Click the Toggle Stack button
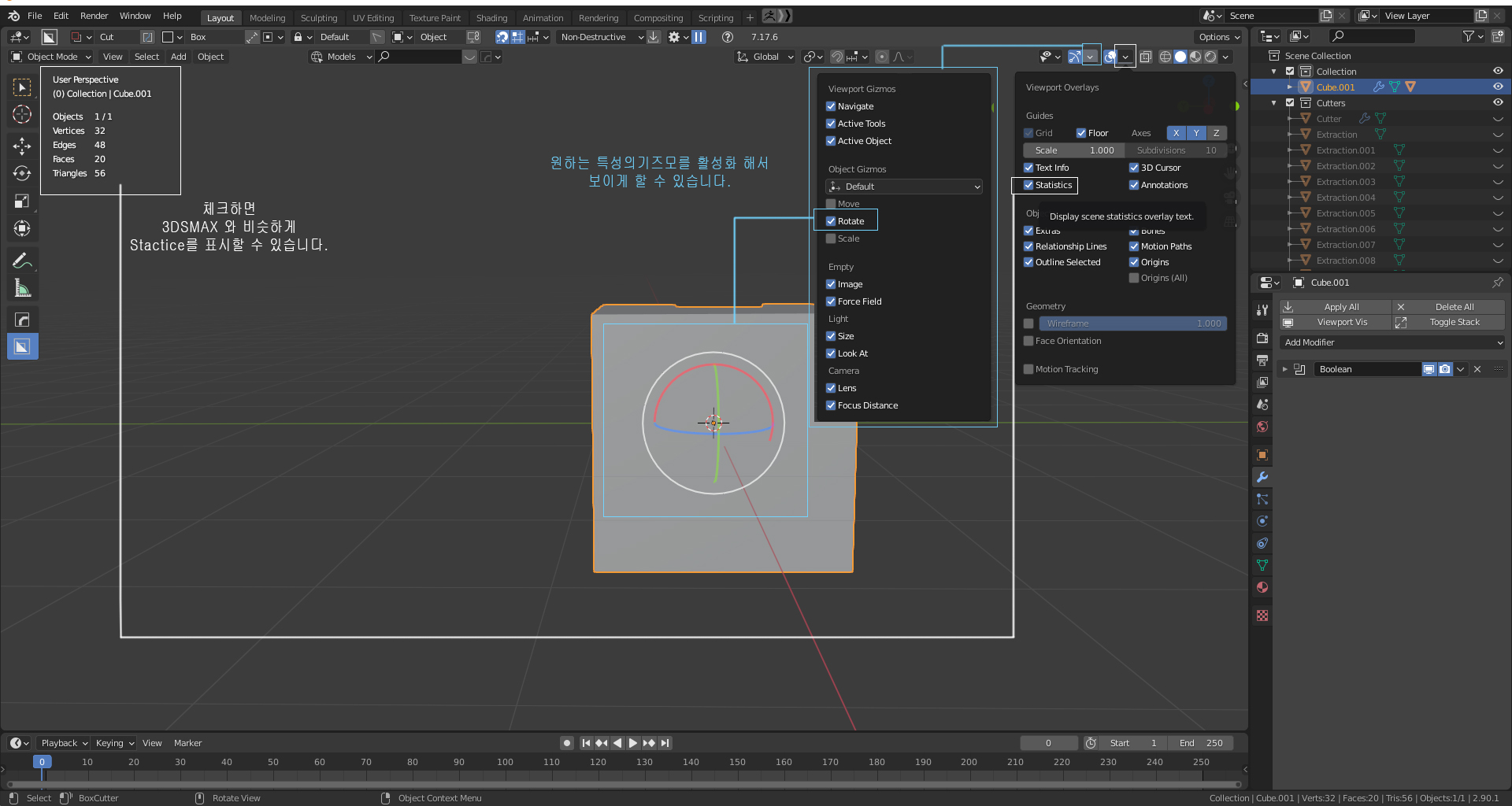Viewport: 1512px width, 806px height. pos(1454,322)
